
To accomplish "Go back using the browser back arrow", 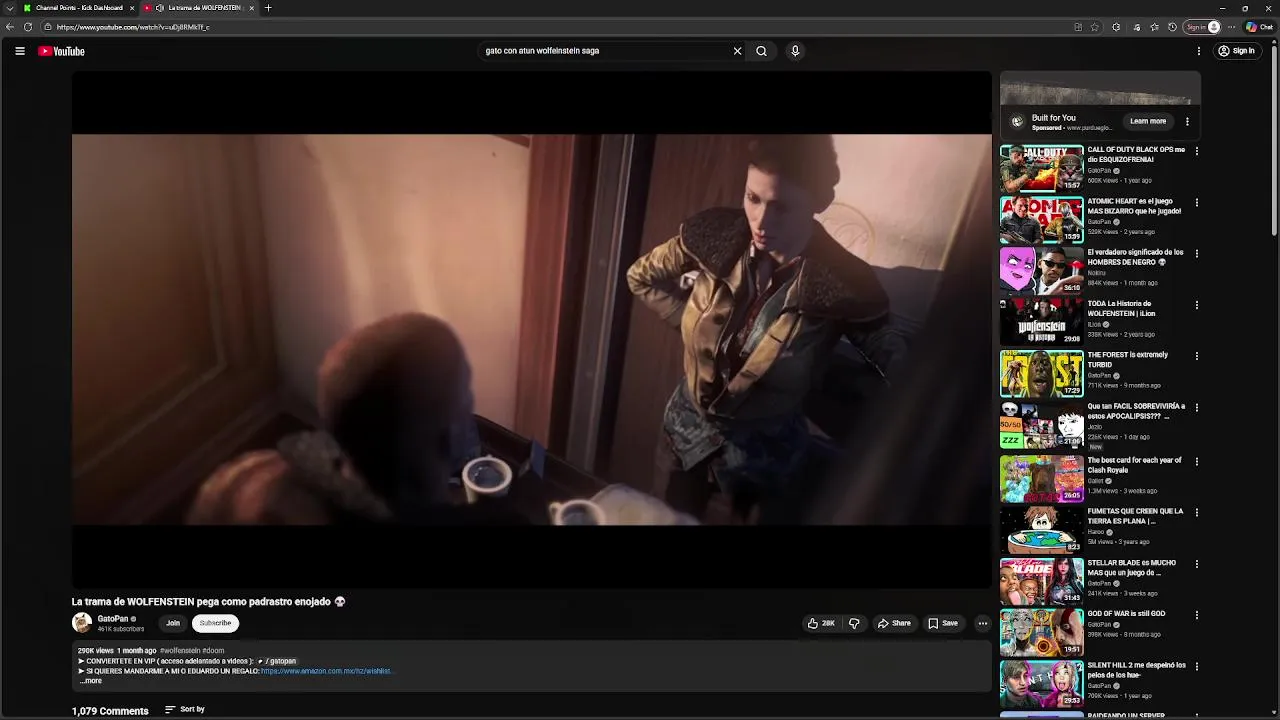I will pyautogui.click(x=10, y=27).
